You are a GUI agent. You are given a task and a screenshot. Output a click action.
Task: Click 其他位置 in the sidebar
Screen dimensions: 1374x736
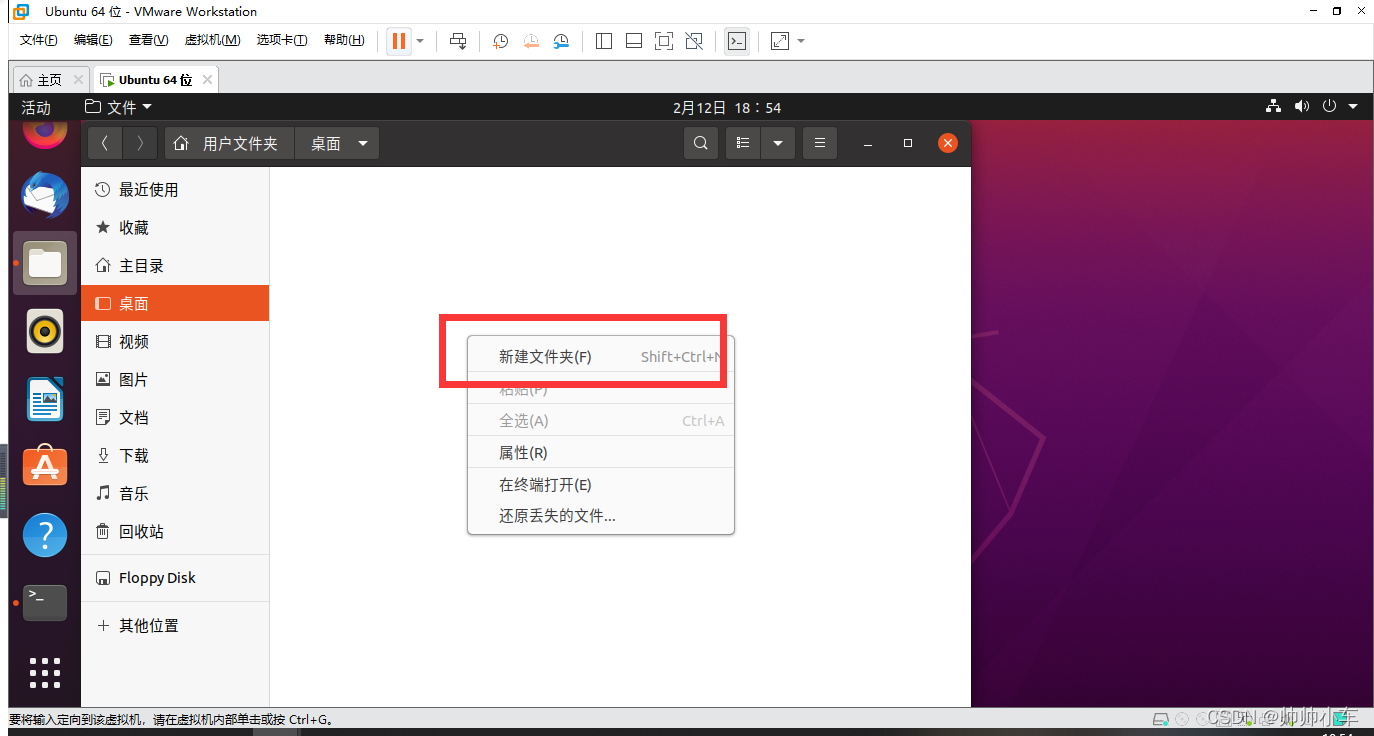[175, 626]
